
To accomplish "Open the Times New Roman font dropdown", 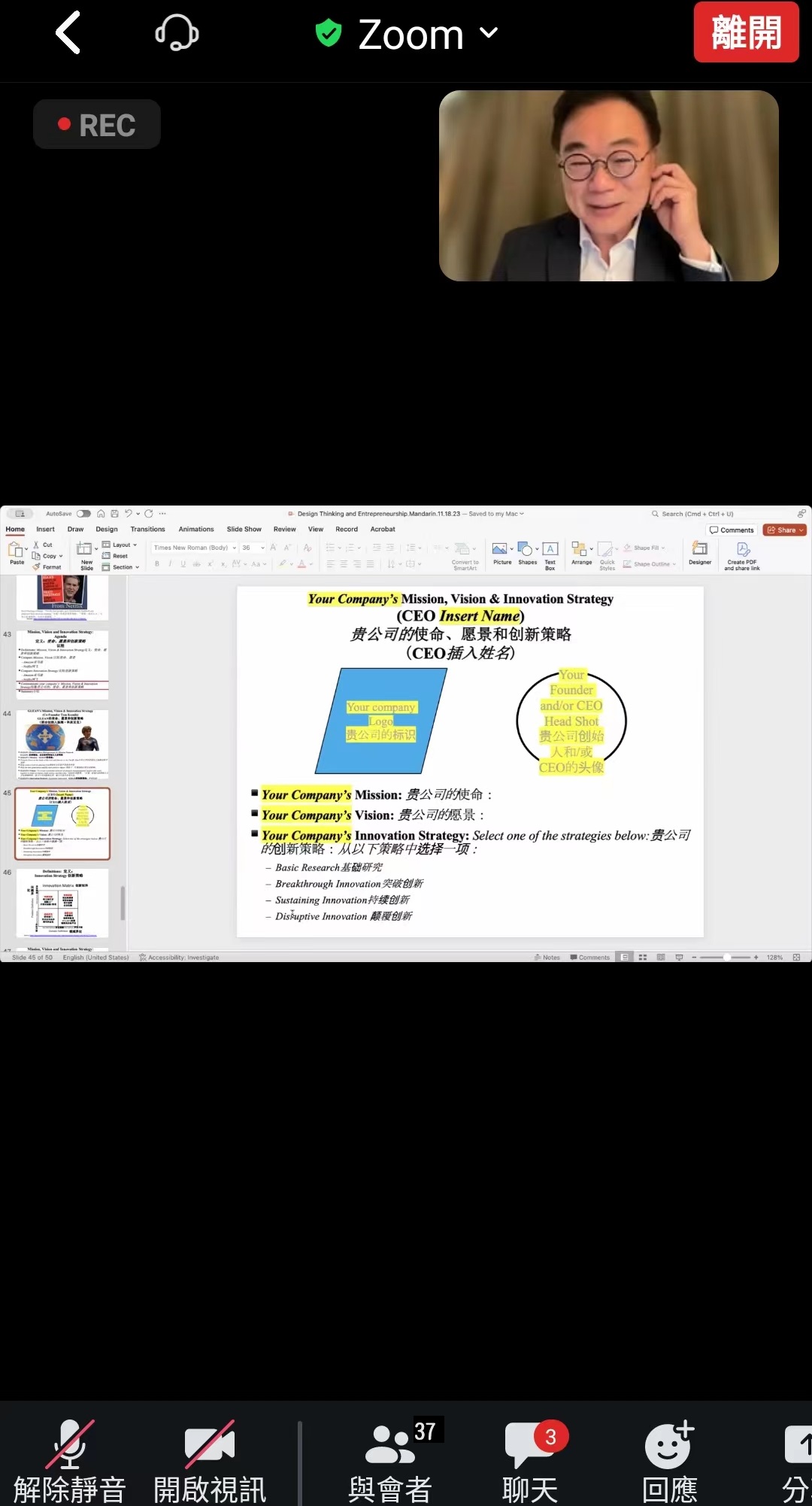I will 195,548.
